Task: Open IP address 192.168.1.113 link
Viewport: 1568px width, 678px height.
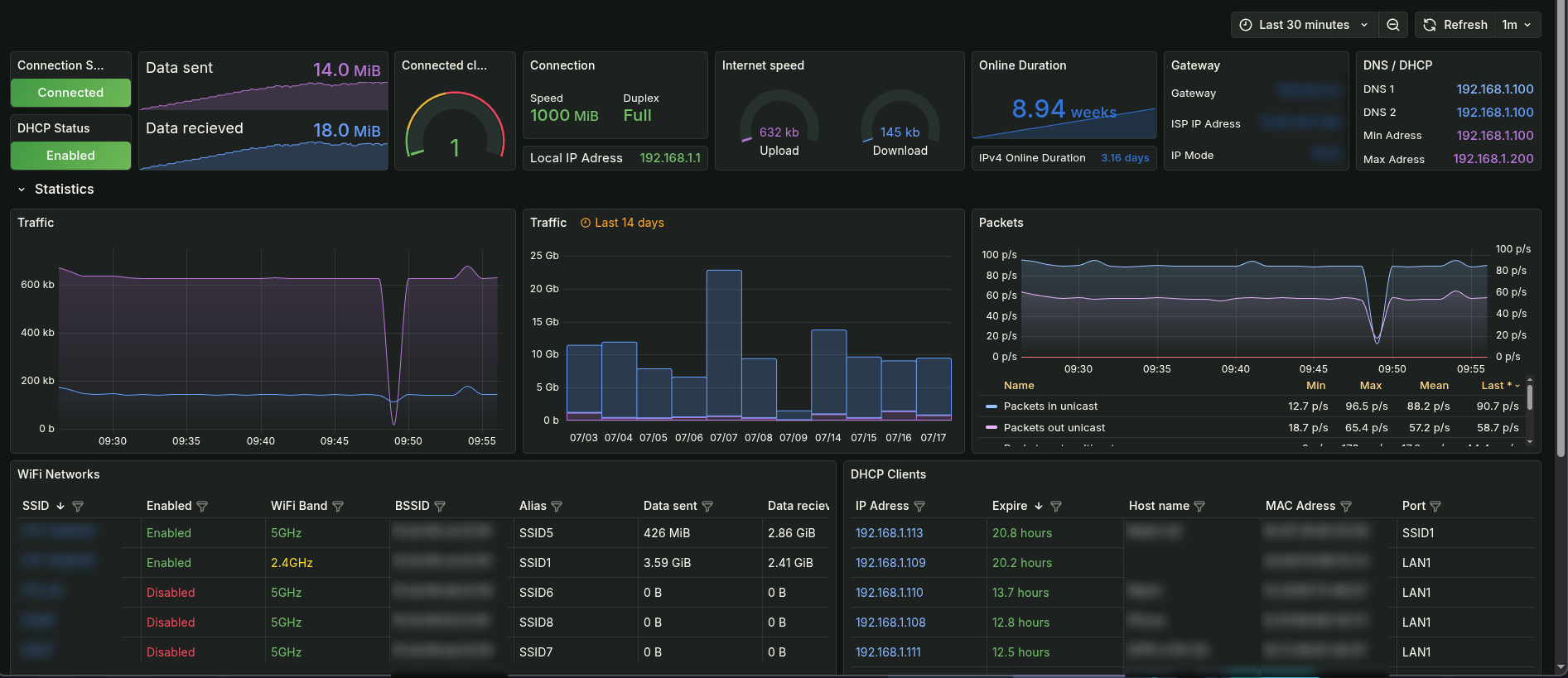Action: pyautogui.click(x=889, y=533)
